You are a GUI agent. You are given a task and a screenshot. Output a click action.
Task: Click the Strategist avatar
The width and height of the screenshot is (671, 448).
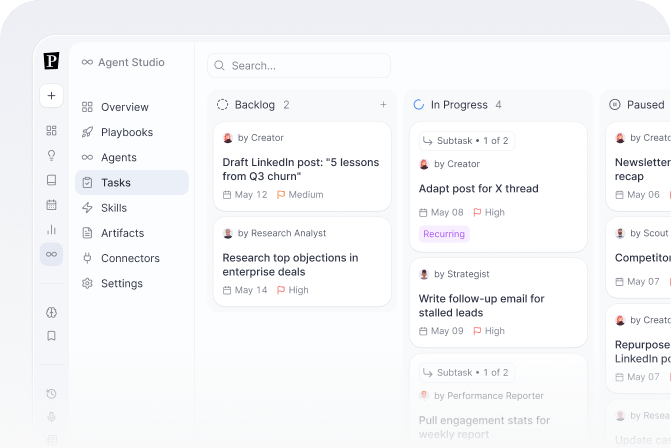(424, 274)
